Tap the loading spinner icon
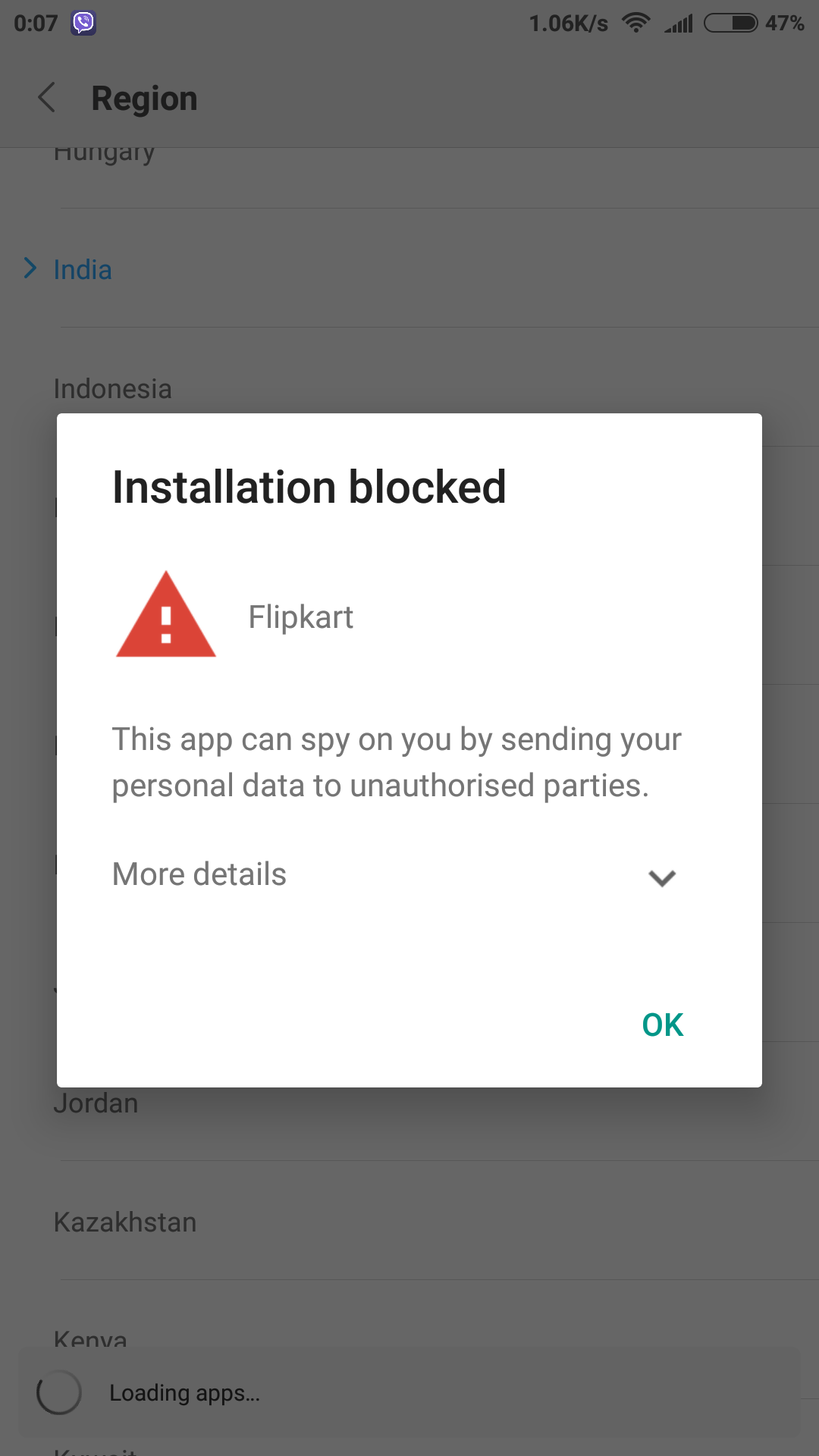819x1456 pixels. pos(59,1392)
